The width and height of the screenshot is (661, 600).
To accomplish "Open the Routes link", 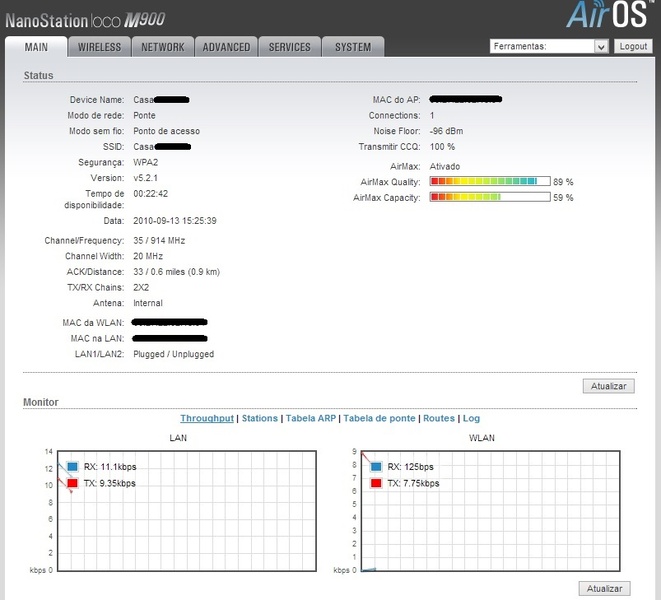I will coord(439,418).
